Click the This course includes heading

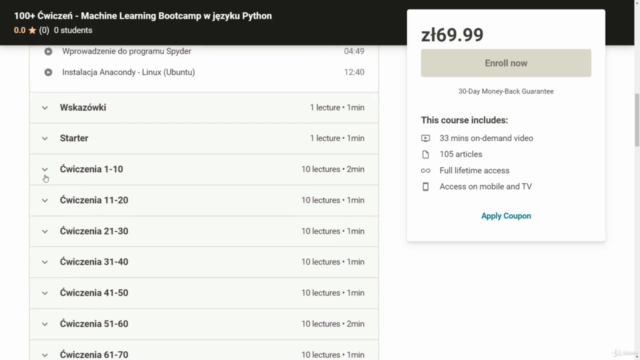(x=464, y=120)
